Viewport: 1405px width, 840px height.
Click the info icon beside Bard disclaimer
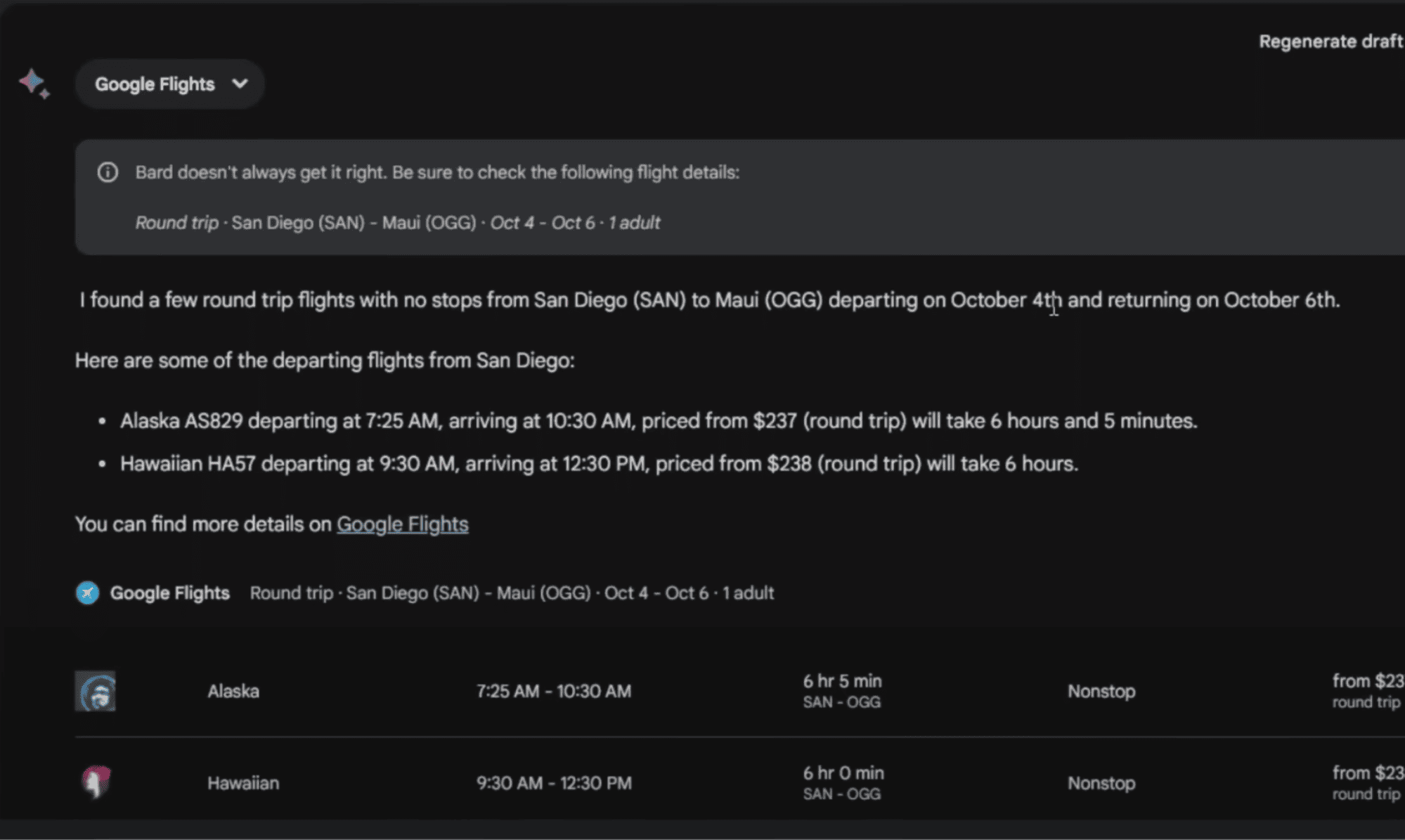(x=108, y=172)
